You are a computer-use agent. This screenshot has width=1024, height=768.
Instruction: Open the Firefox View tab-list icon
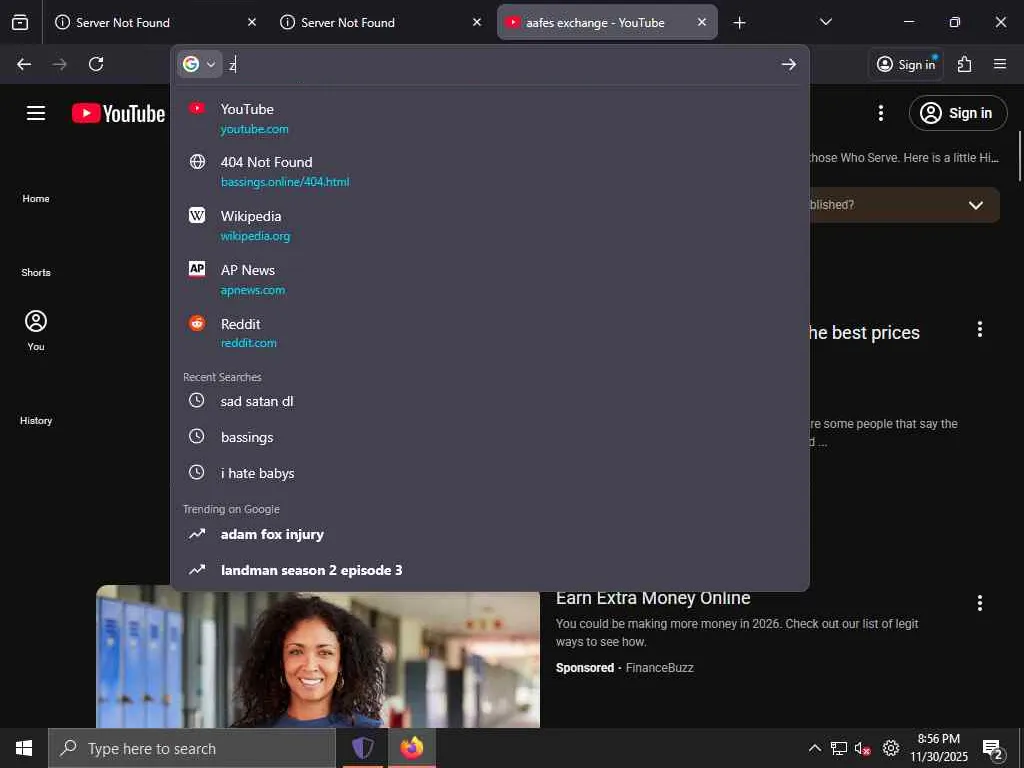(20, 22)
